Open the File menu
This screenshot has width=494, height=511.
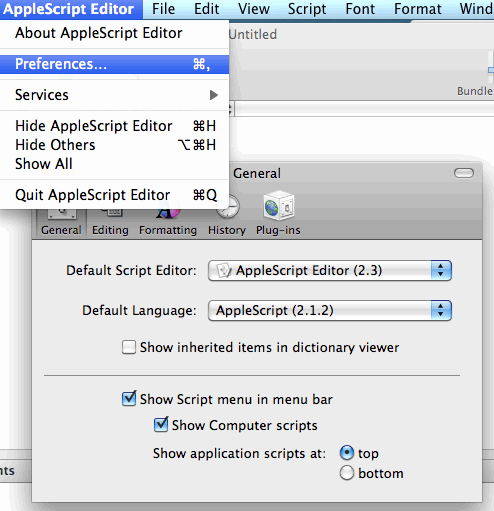click(x=163, y=9)
